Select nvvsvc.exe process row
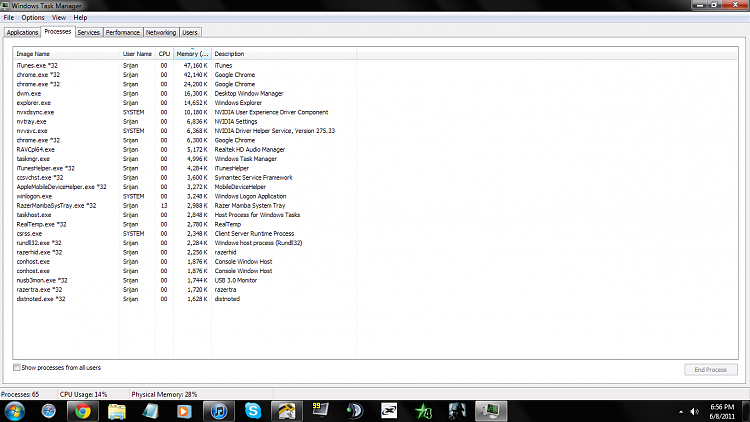Viewport: 750px width, 422px height. click(x=185, y=131)
